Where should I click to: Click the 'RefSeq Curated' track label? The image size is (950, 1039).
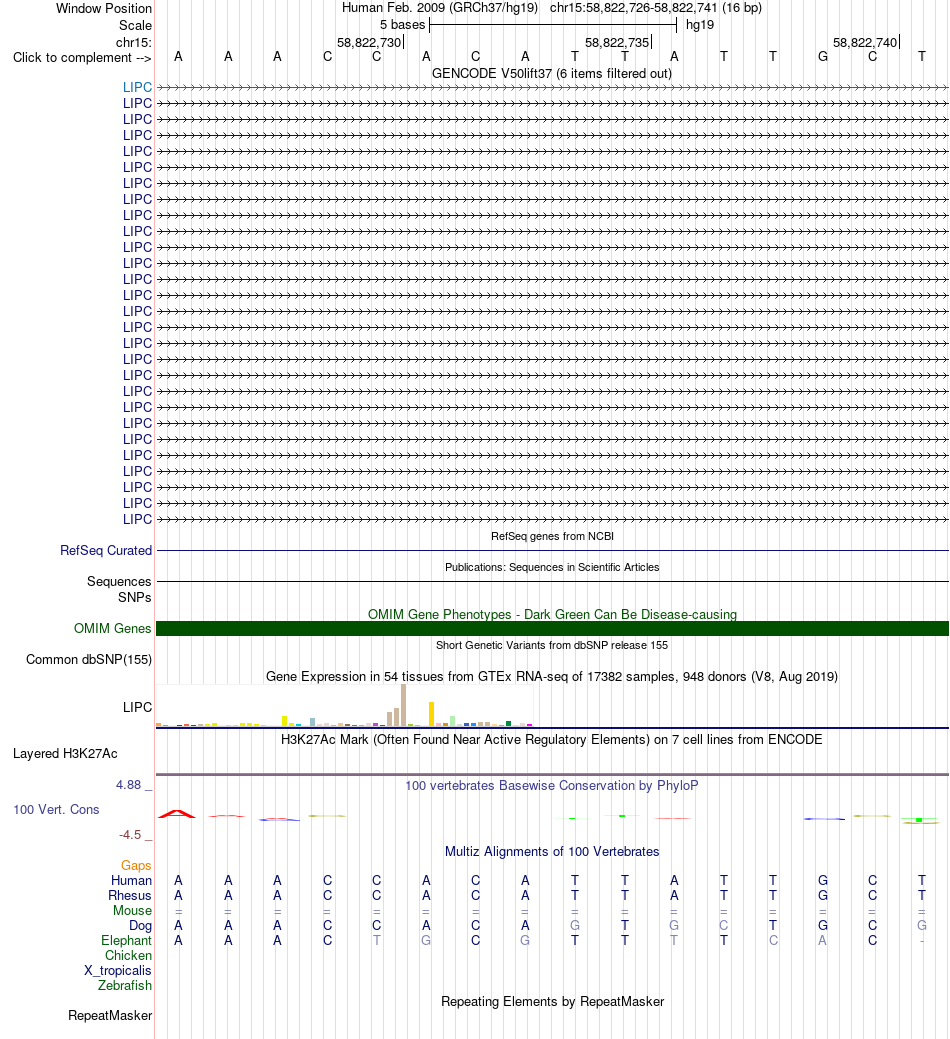106,551
